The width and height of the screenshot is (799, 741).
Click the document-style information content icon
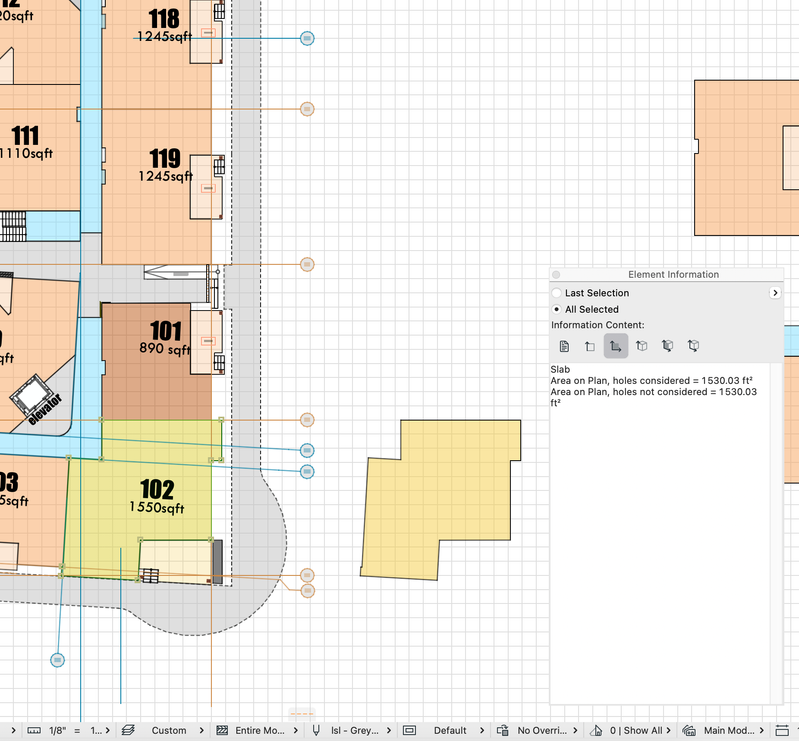(x=564, y=347)
